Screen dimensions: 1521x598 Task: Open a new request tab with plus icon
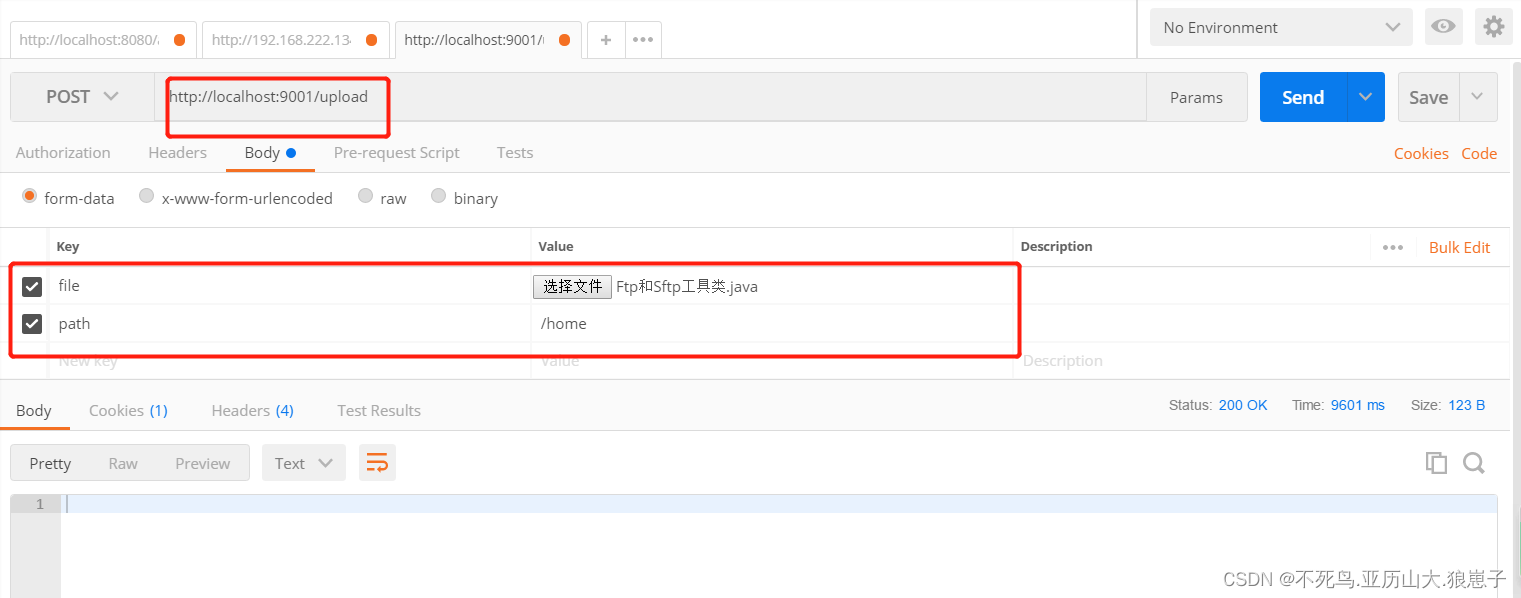tap(606, 40)
